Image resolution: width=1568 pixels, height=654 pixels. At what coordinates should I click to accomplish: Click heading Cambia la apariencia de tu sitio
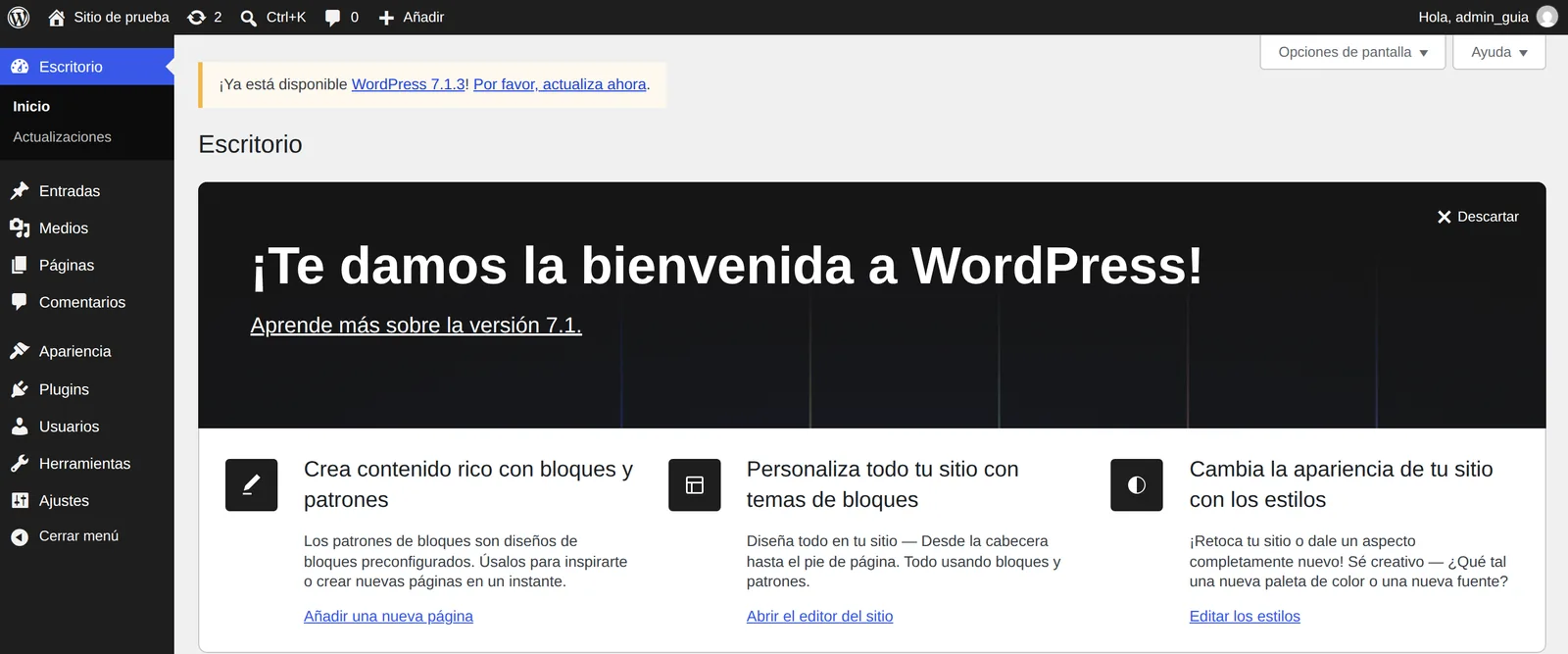coord(1341,484)
